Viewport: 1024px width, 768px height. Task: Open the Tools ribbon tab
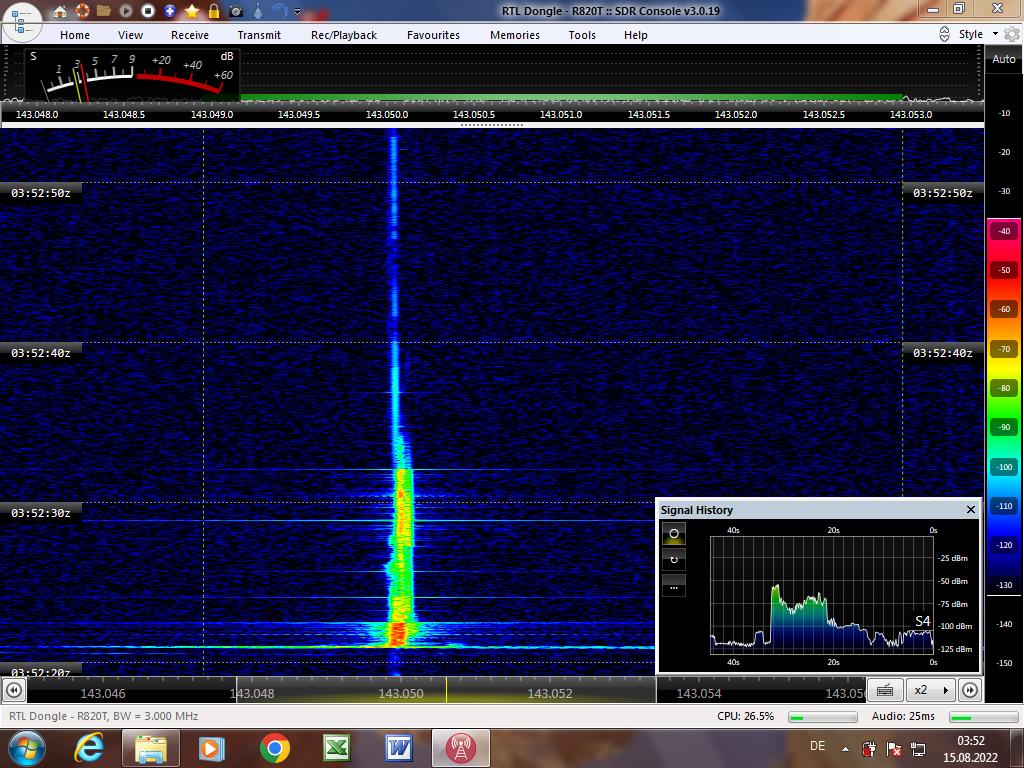pyautogui.click(x=582, y=35)
